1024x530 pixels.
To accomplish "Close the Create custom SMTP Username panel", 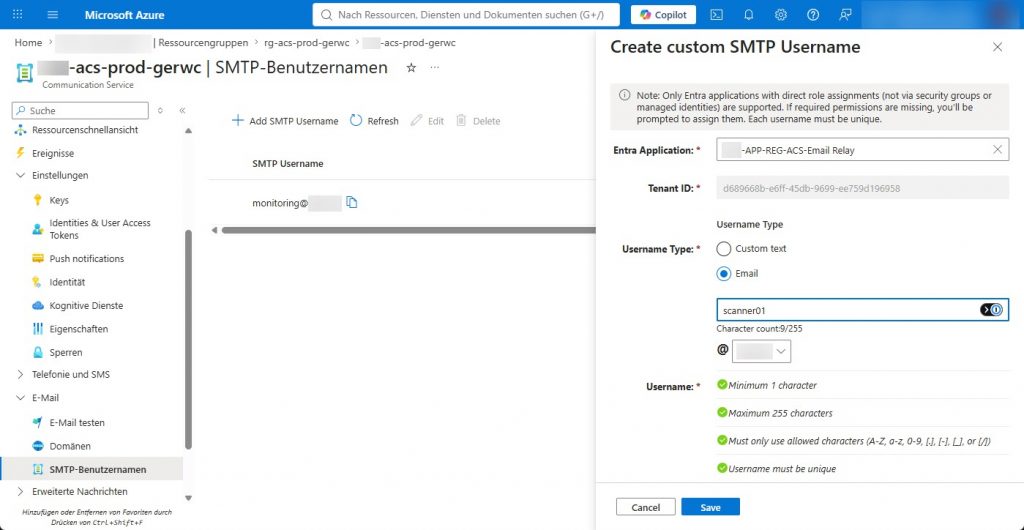I will coord(997,47).
